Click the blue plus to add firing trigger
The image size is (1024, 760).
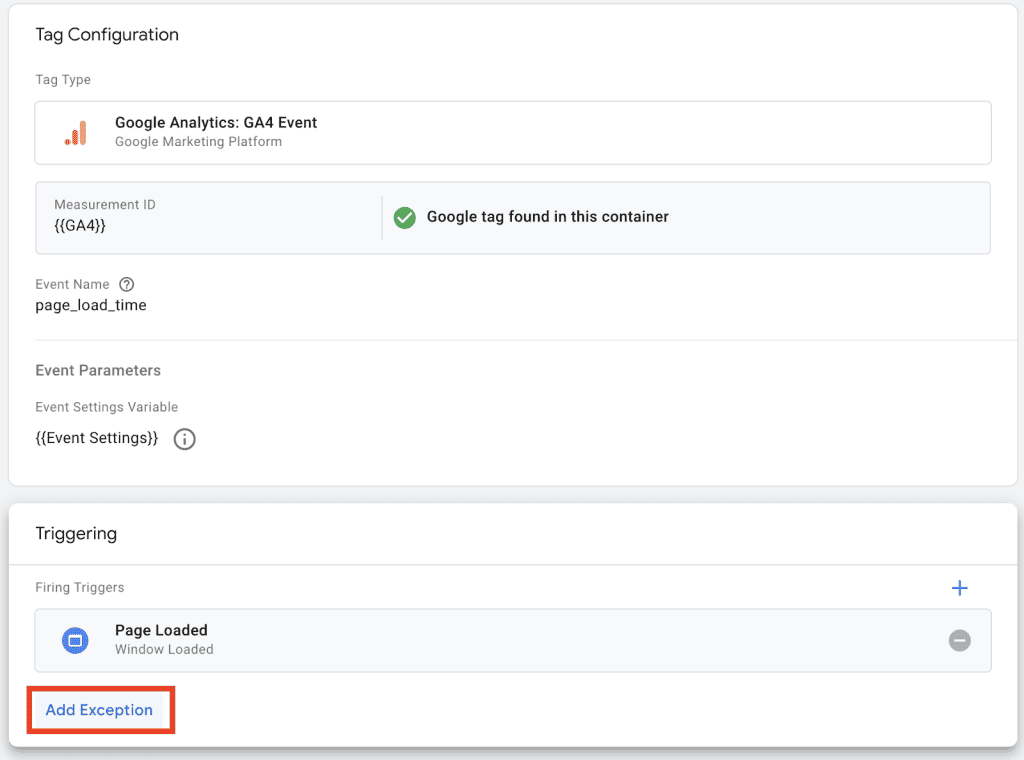point(959,588)
